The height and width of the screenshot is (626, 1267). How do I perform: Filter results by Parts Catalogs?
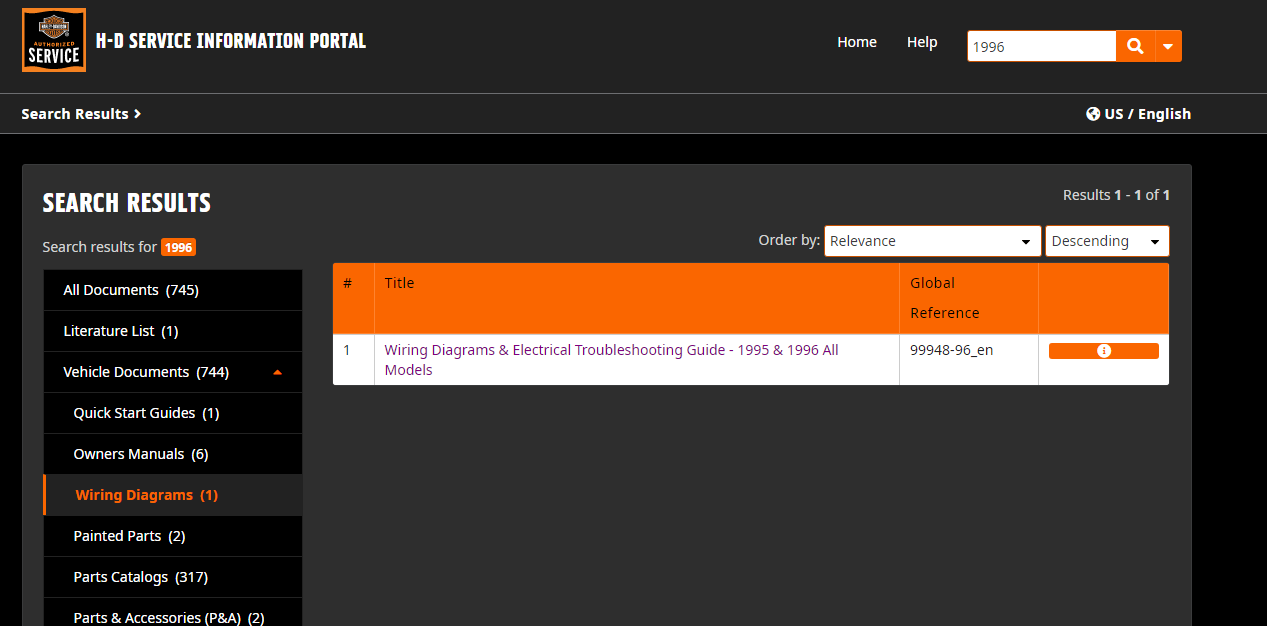pos(140,577)
